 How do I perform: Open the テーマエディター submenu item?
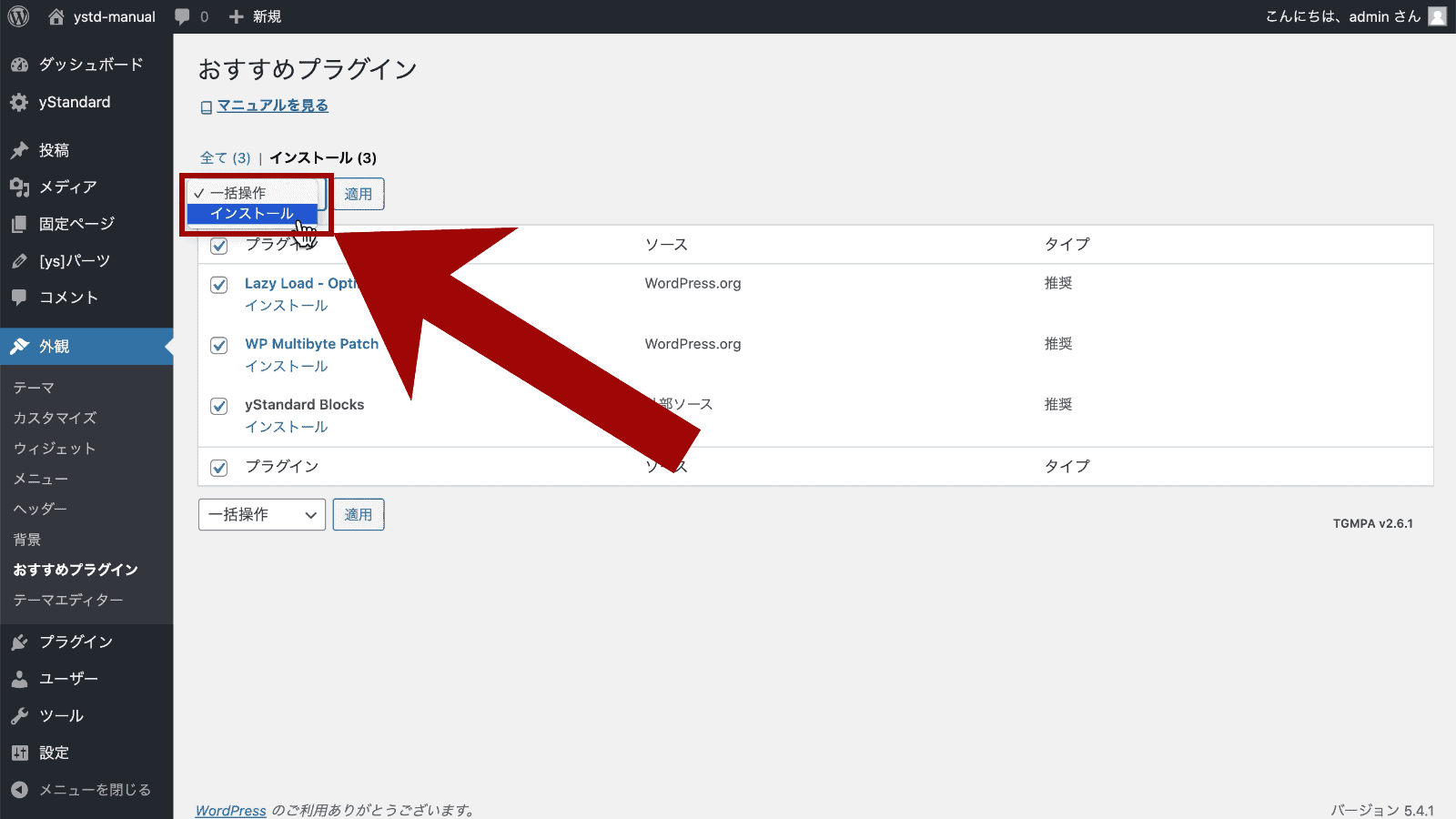click(68, 600)
